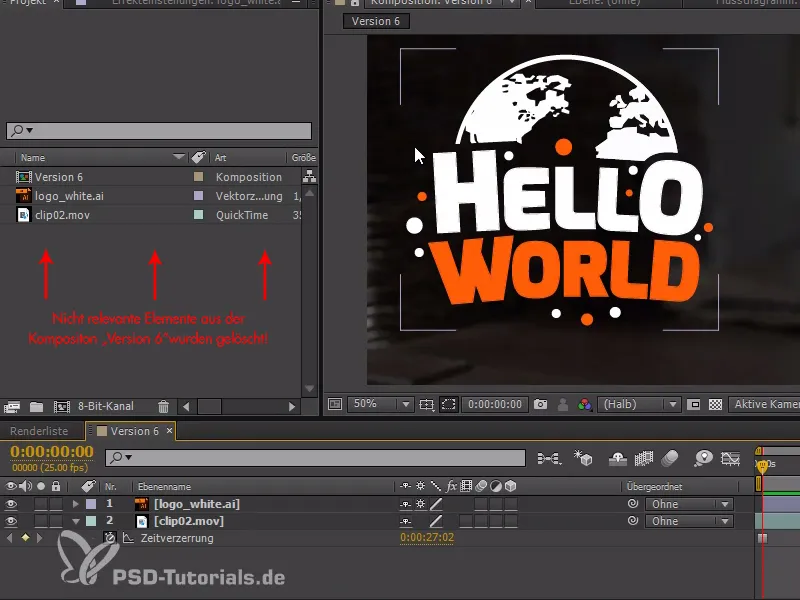
Task: Open the 8-Bit-Kanal color depth setting
Action: point(106,406)
